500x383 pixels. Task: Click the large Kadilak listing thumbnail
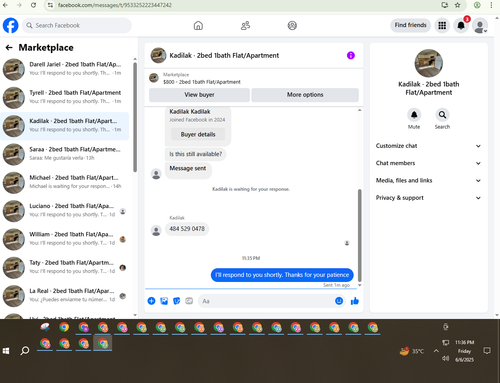tap(429, 63)
